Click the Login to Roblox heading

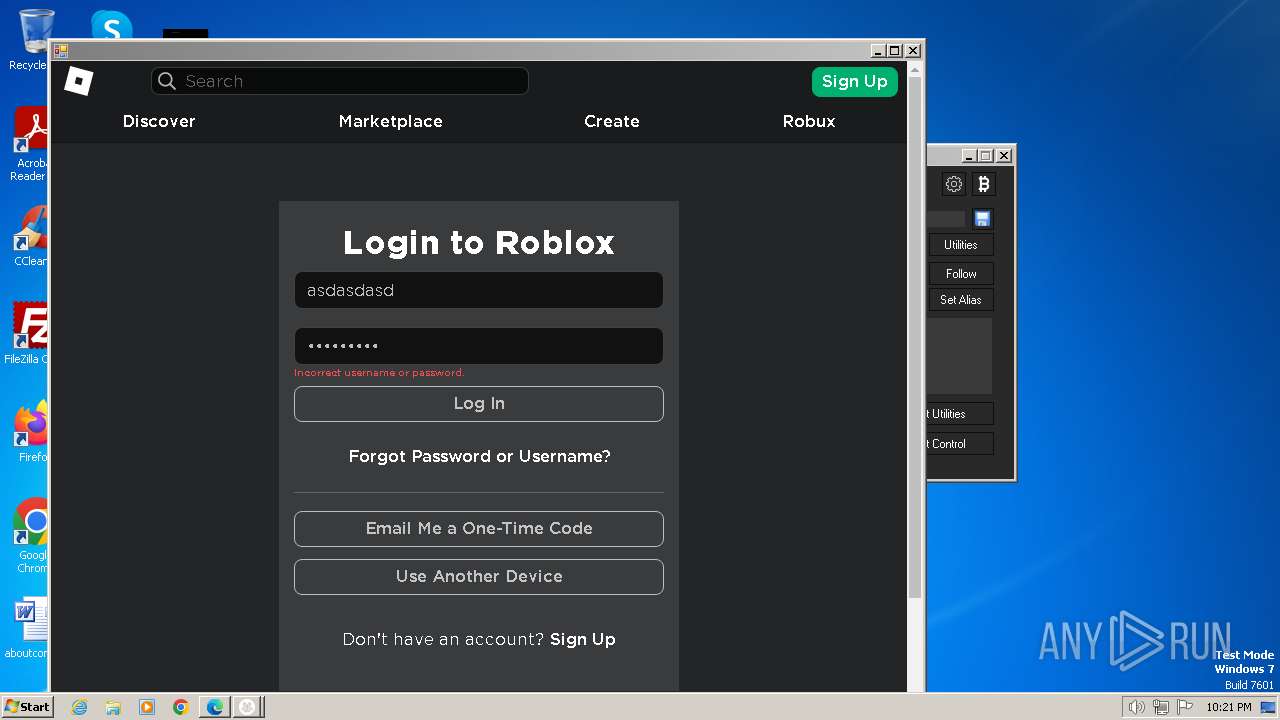(x=479, y=242)
